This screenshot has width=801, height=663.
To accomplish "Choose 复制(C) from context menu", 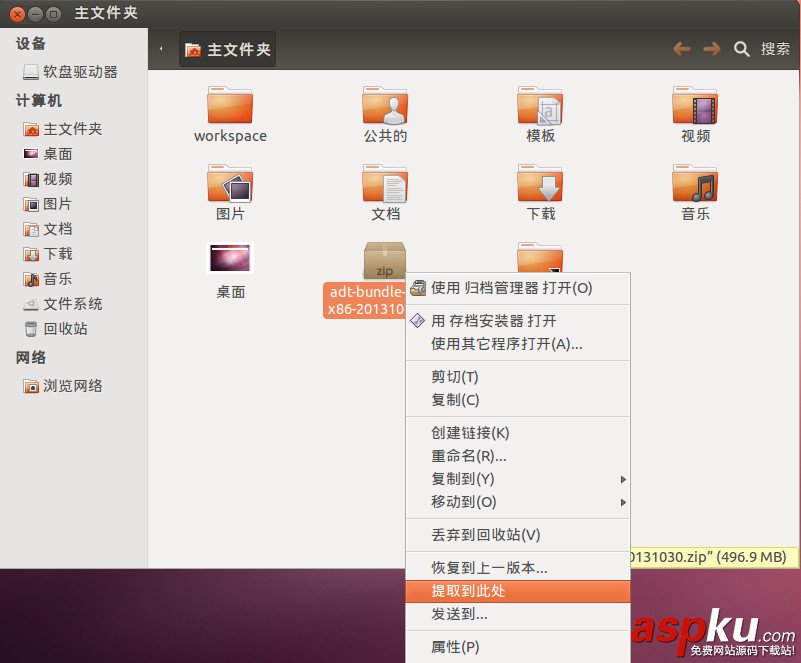I will click(x=517, y=400).
